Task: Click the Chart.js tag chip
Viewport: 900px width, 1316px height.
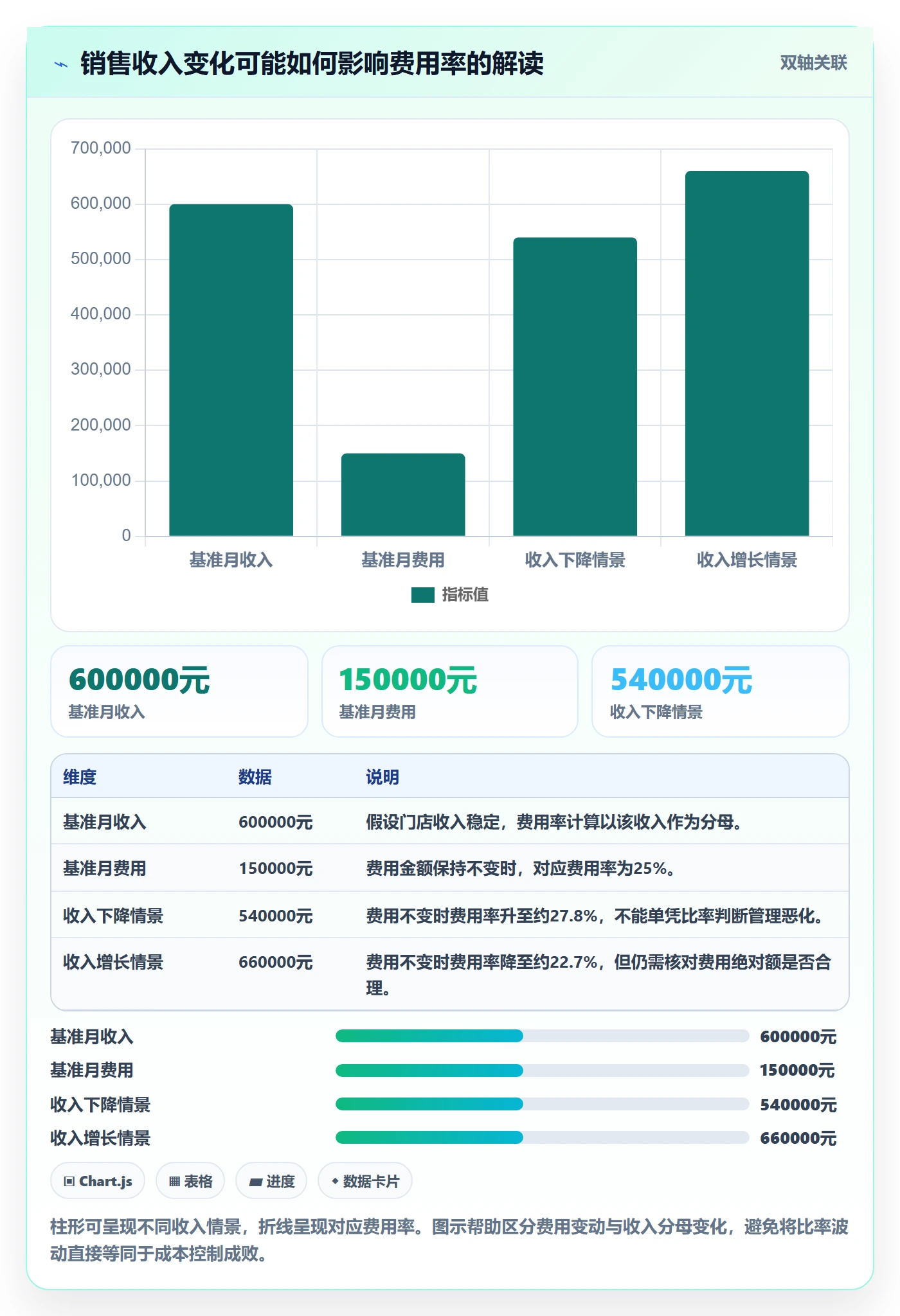Action: pyautogui.click(x=98, y=1181)
